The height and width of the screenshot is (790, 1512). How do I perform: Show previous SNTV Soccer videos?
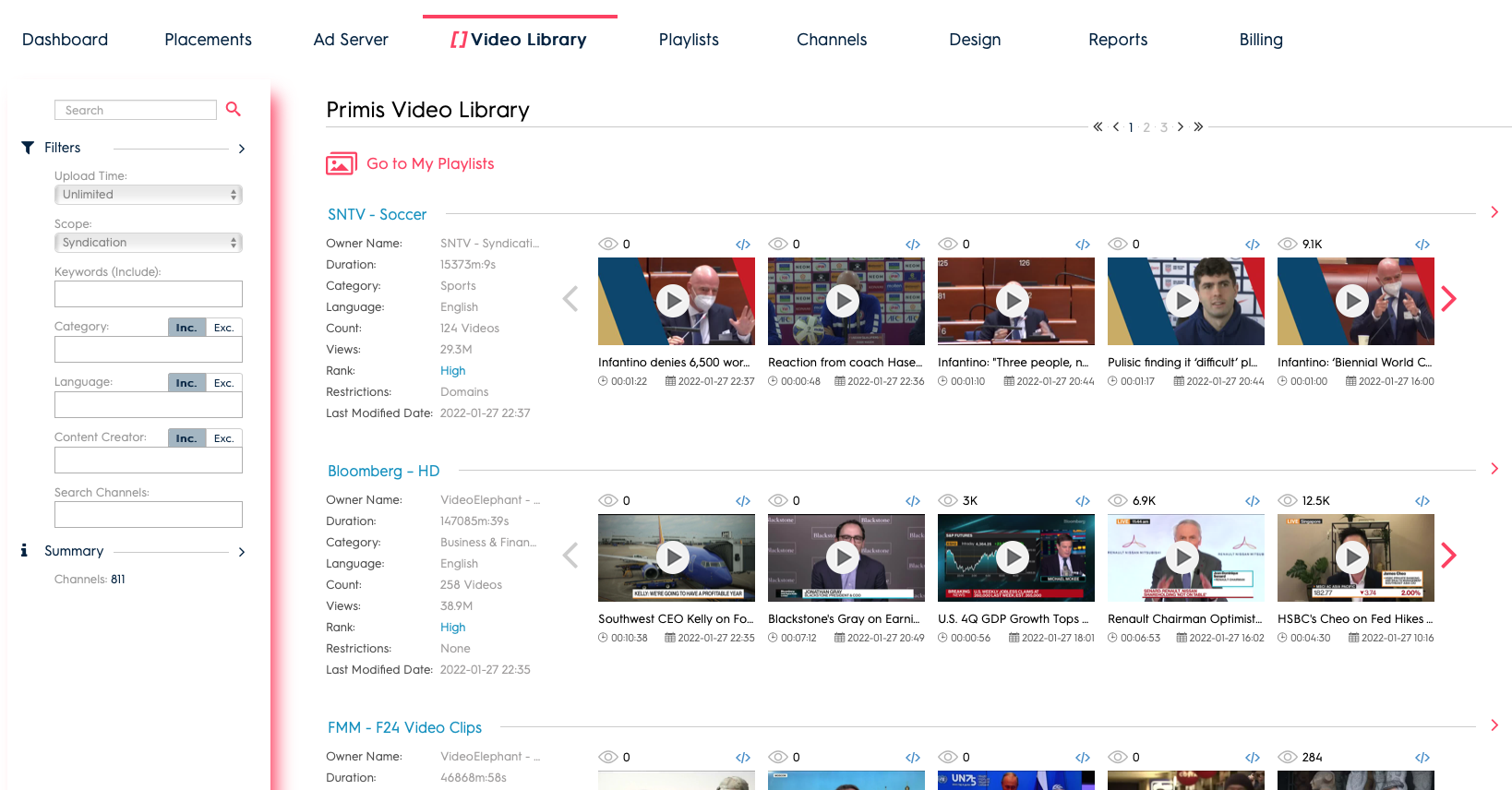tap(570, 298)
